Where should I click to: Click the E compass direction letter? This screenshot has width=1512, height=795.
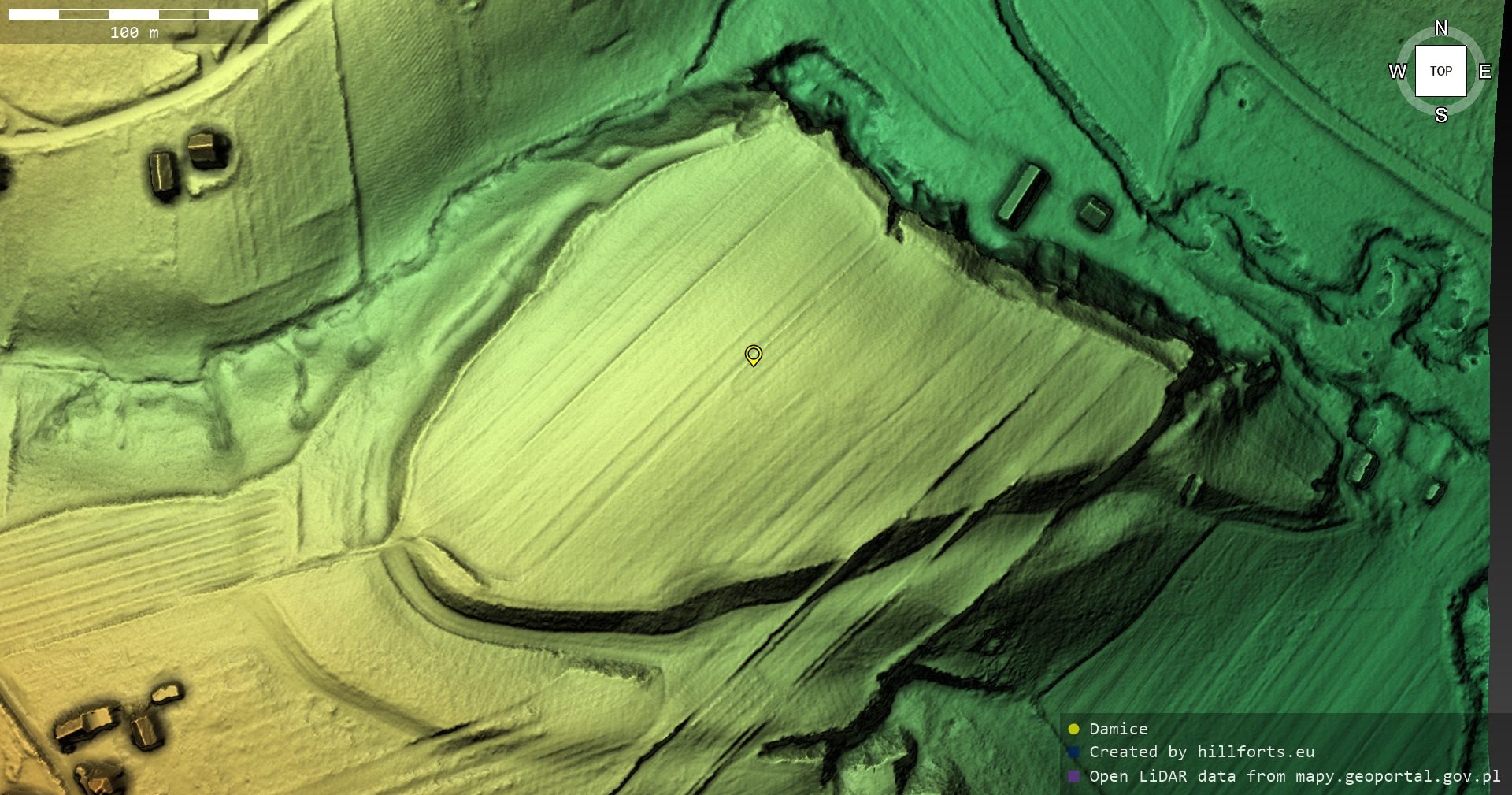coord(1484,72)
